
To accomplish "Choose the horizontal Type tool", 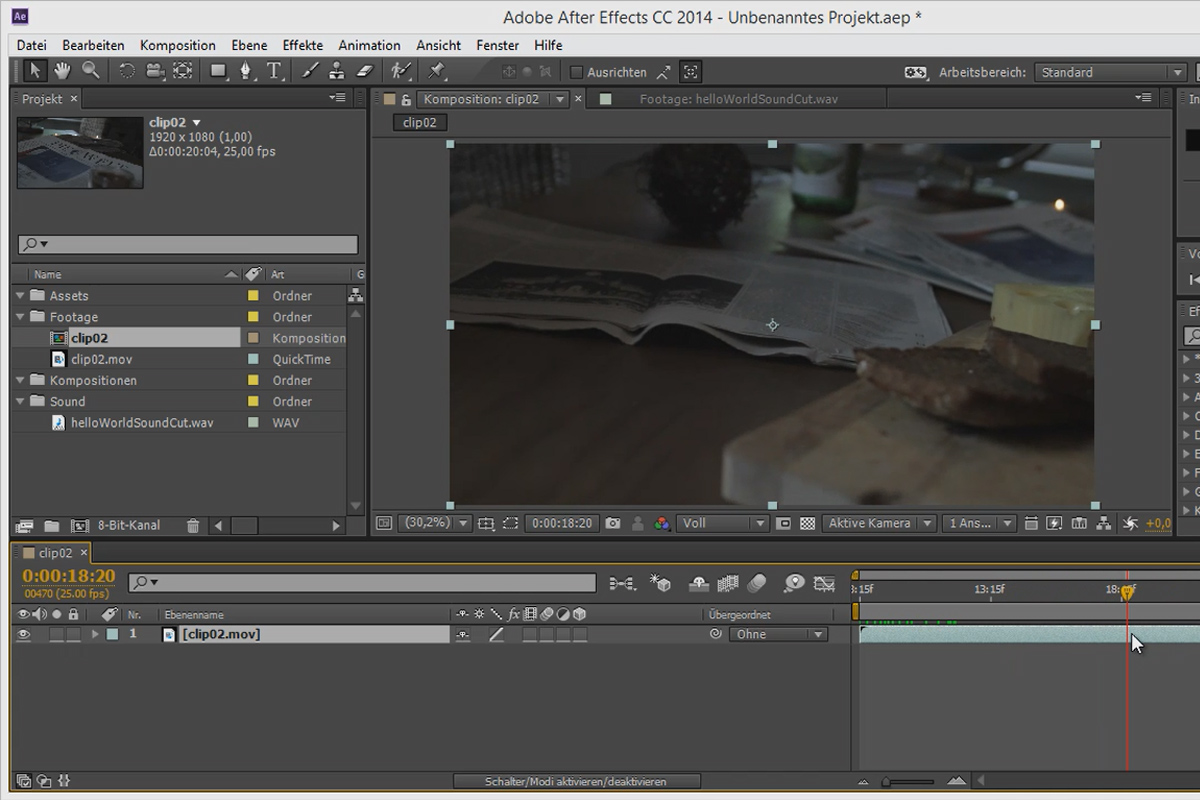I will click(274, 70).
